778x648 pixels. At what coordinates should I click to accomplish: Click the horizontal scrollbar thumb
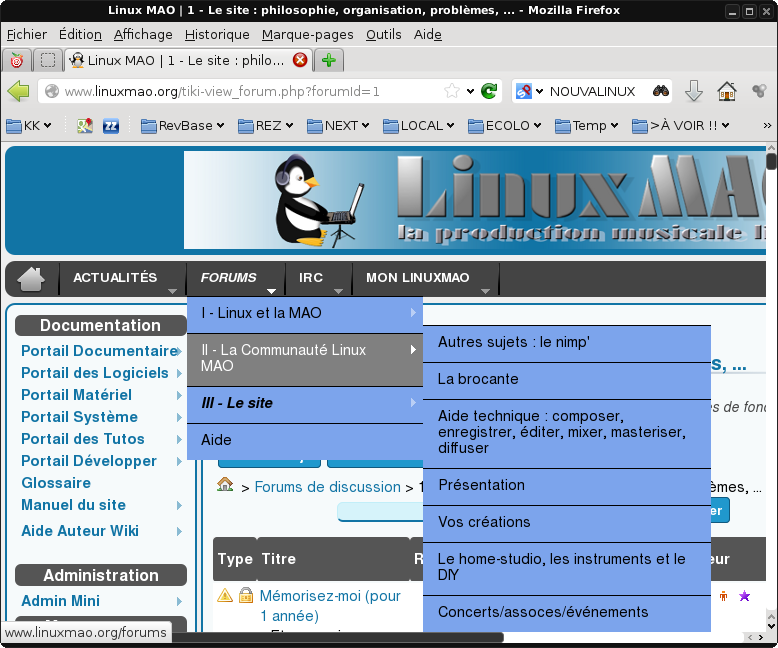(337, 637)
